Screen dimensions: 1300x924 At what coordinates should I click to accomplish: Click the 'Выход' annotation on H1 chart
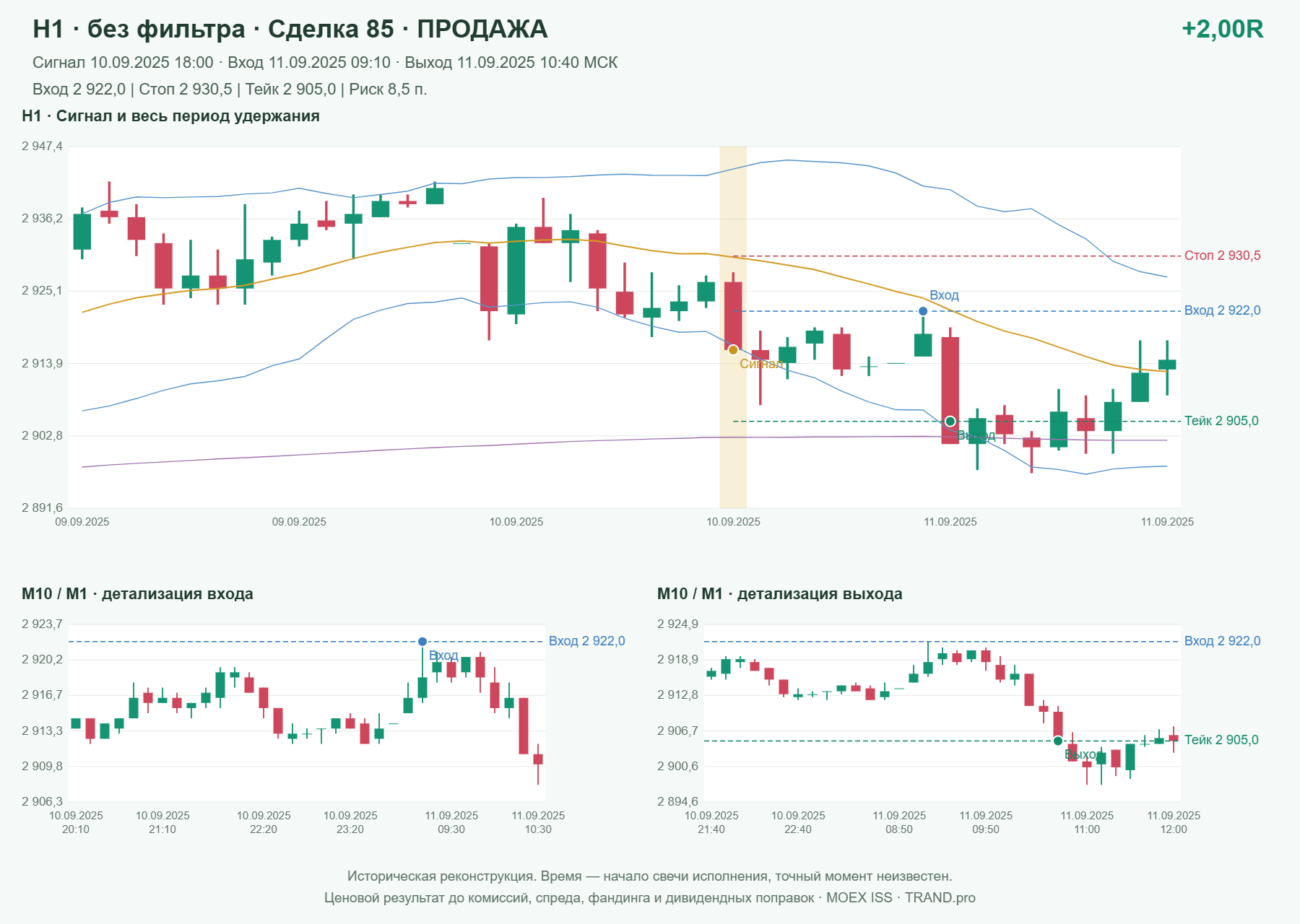(976, 435)
